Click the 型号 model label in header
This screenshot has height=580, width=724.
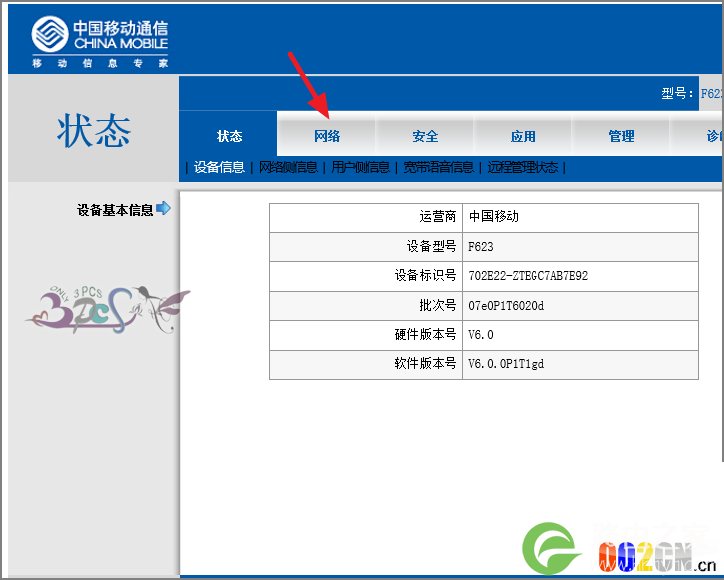tap(677, 93)
